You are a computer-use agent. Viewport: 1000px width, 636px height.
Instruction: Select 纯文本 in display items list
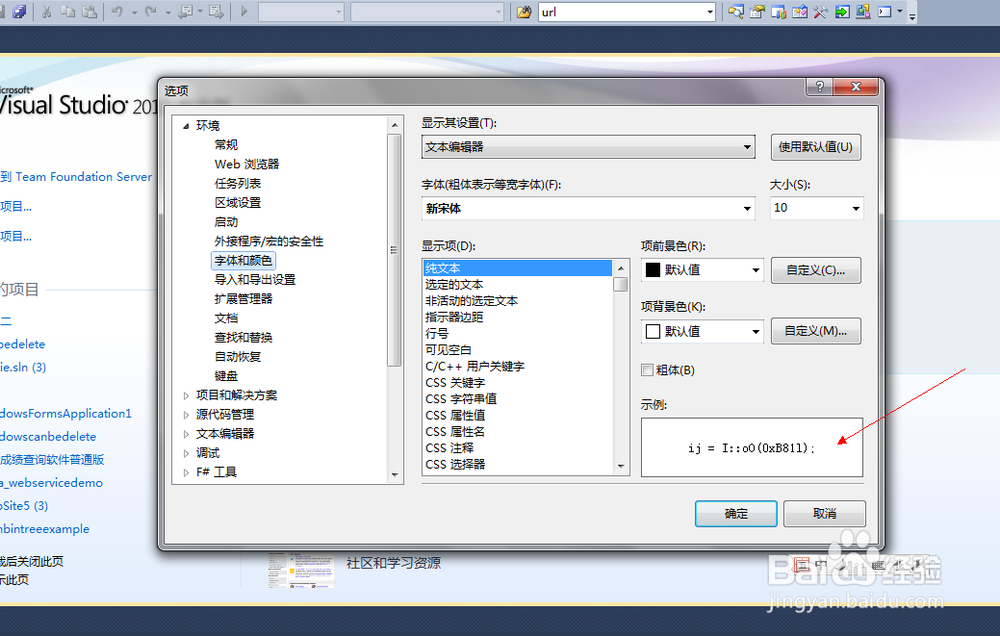[x=517, y=268]
